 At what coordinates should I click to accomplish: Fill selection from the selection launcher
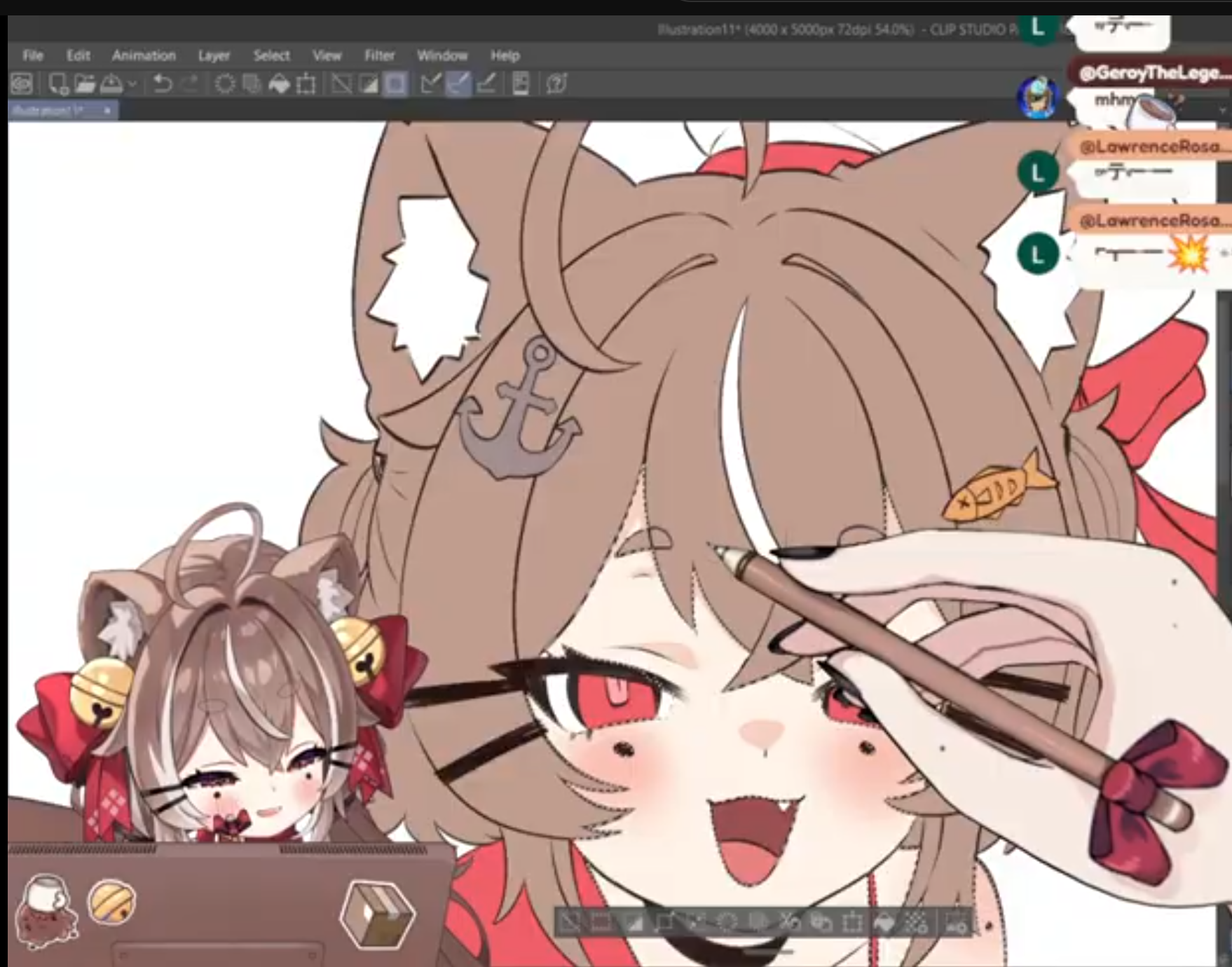884,923
